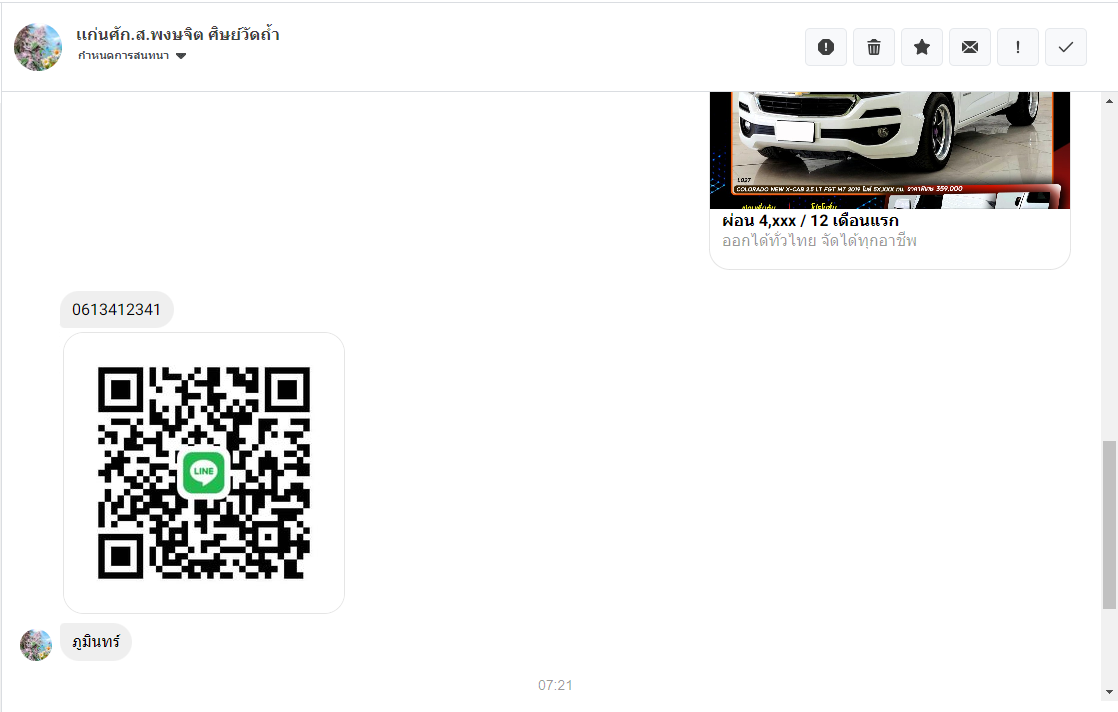Click scrollbar up arrow
This screenshot has width=1118, height=712.
1109,100
